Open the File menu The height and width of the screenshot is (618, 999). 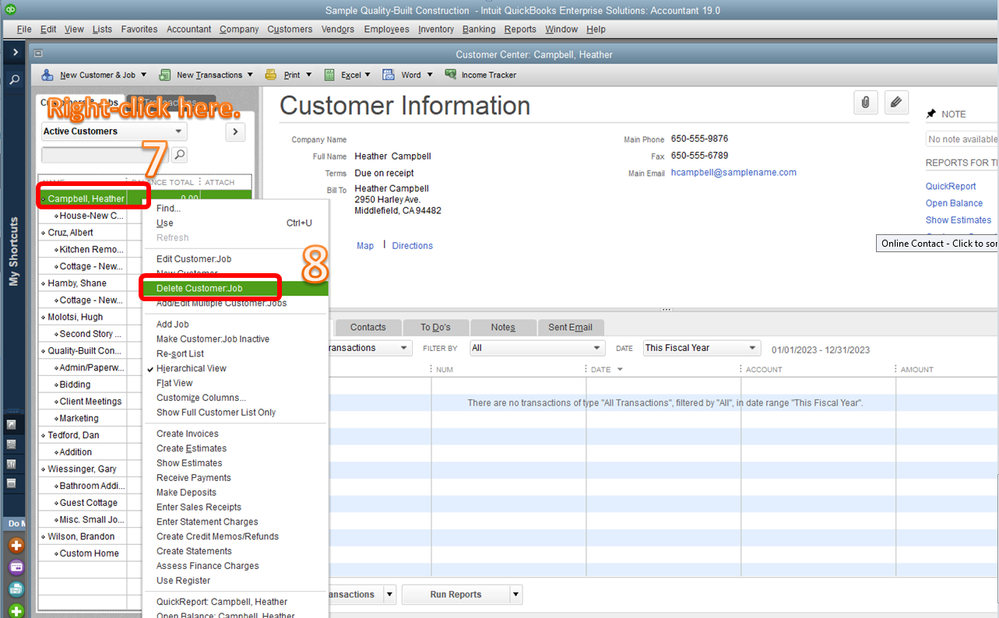(x=24, y=29)
